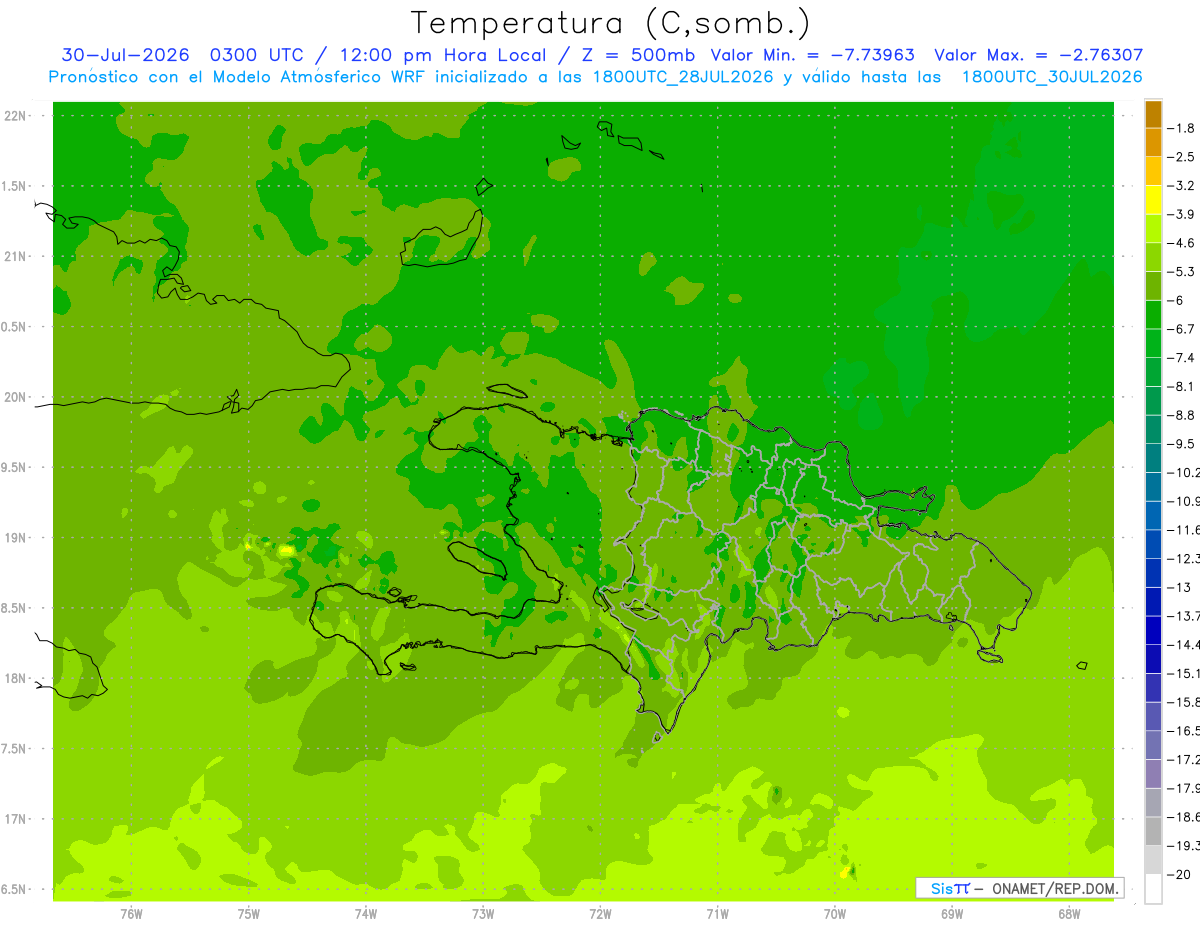Click the "69W" longitude label
This screenshot has height=927, width=1200.
click(952, 914)
